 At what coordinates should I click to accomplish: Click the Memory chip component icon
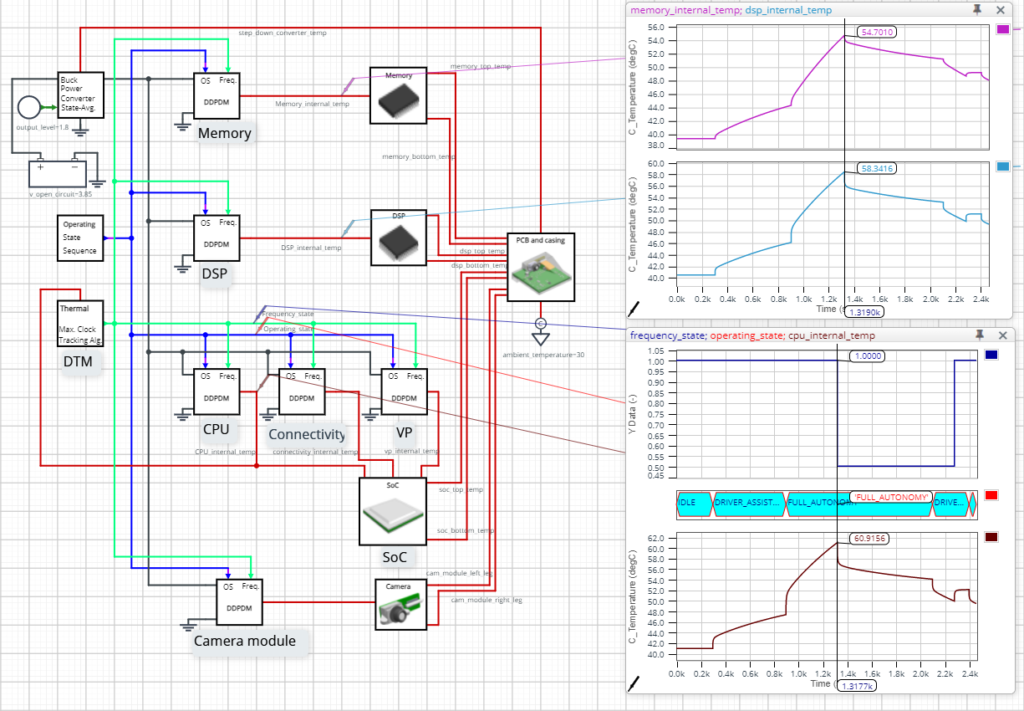coord(397,94)
